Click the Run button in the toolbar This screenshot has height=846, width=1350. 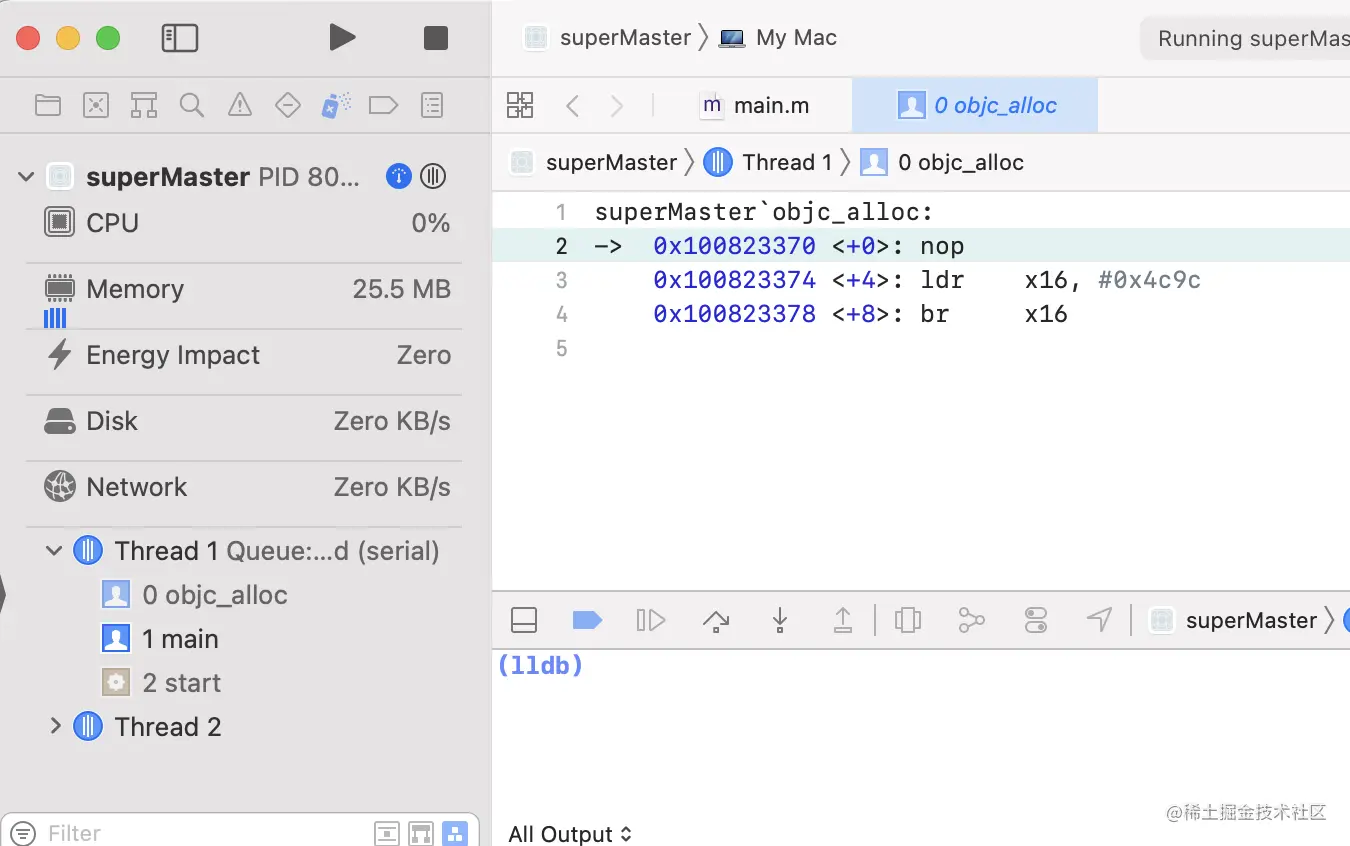343,37
